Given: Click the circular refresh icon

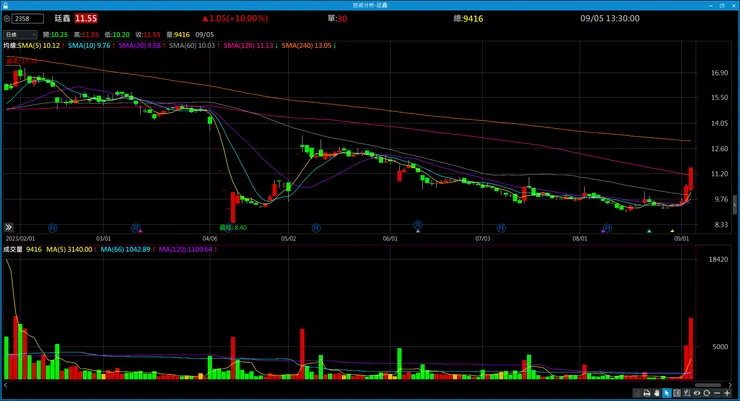Looking at the screenshot, I should pyautogui.click(x=706, y=393).
